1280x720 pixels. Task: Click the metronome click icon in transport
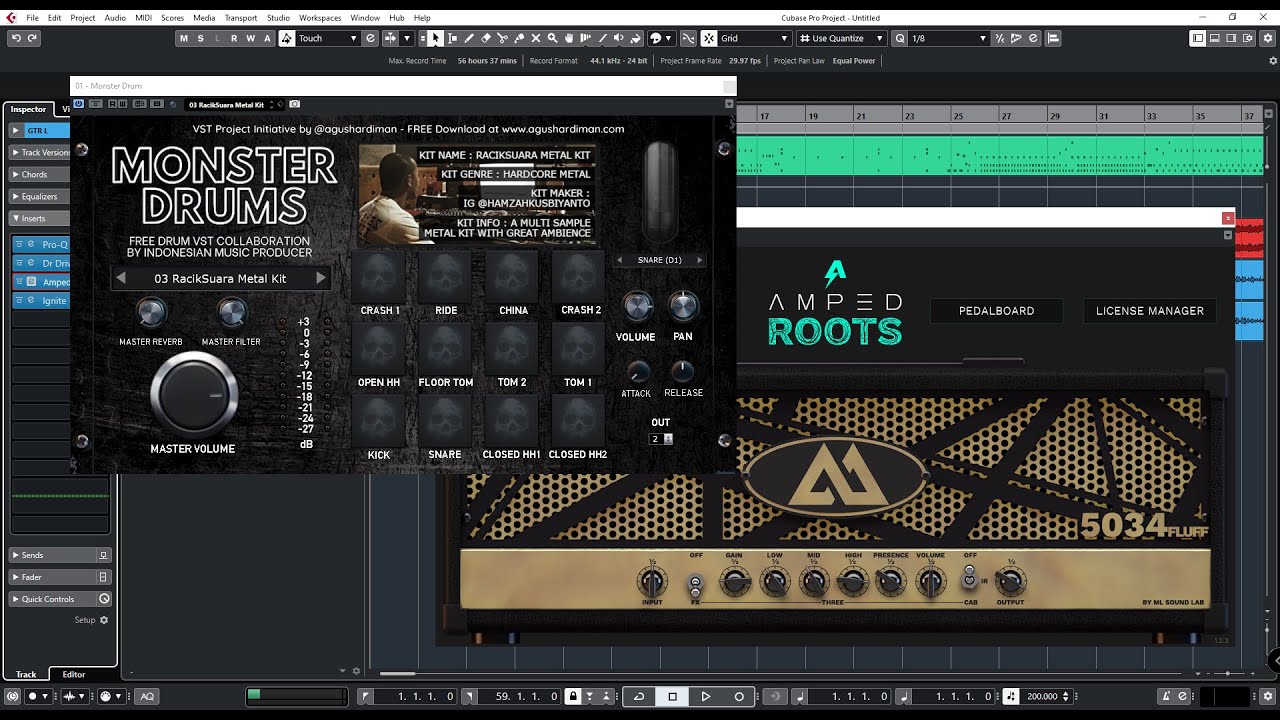click(x=1166, y=696)
